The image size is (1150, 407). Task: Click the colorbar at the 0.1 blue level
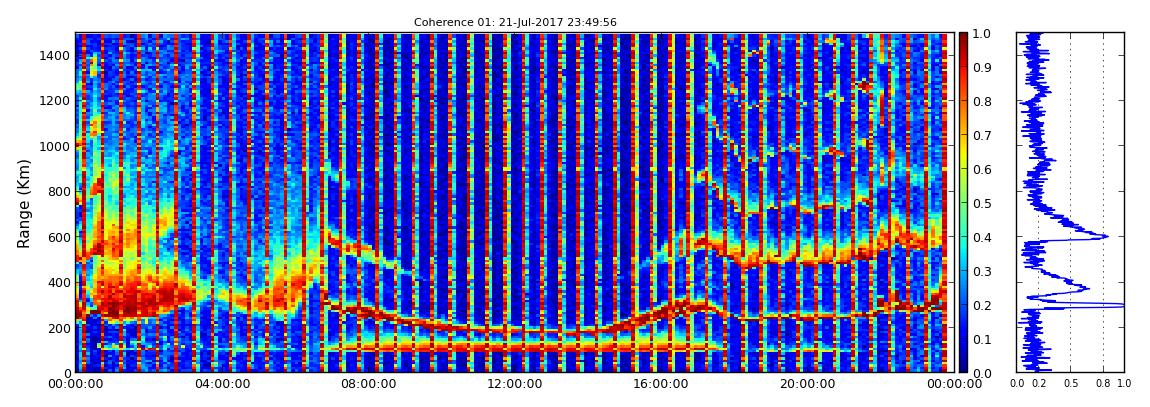(963, 339)
